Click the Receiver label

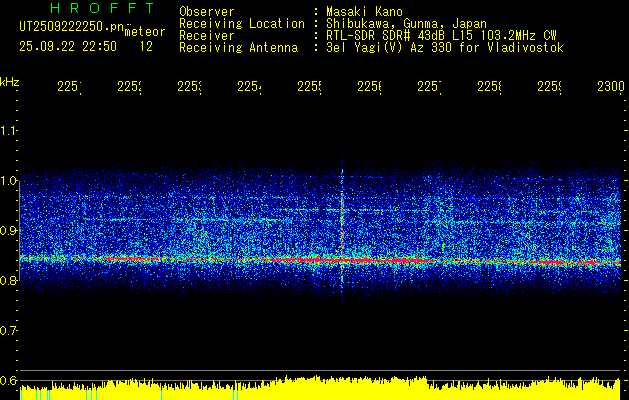pyautogui.click(x=207, y=36)
